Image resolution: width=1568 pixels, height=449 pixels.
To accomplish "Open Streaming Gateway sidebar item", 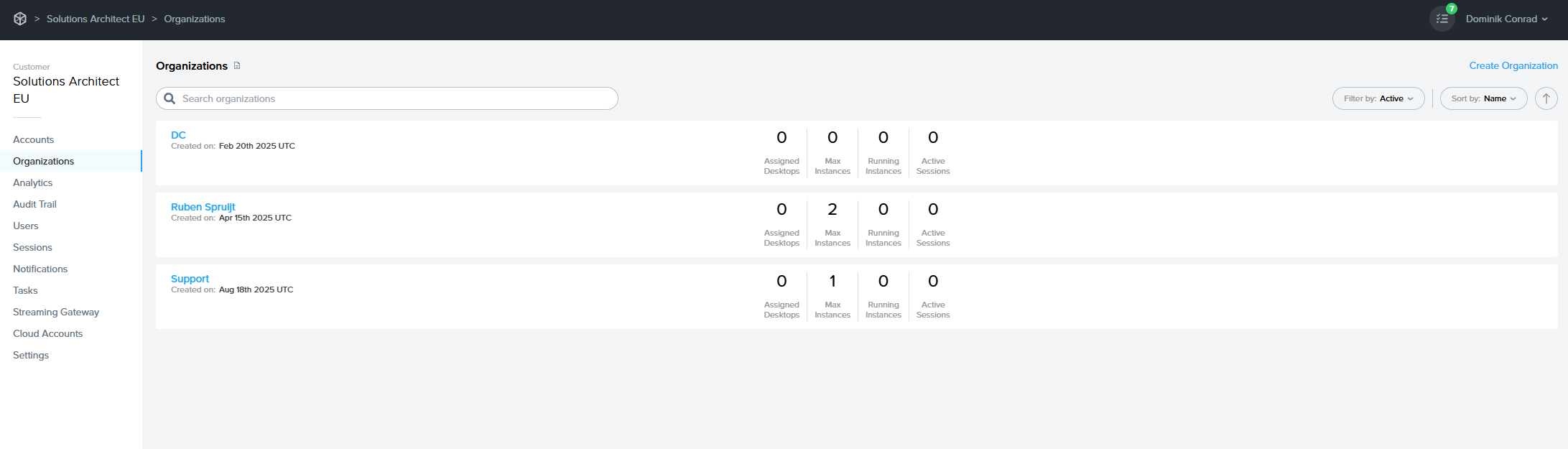I will click(56, 312).
